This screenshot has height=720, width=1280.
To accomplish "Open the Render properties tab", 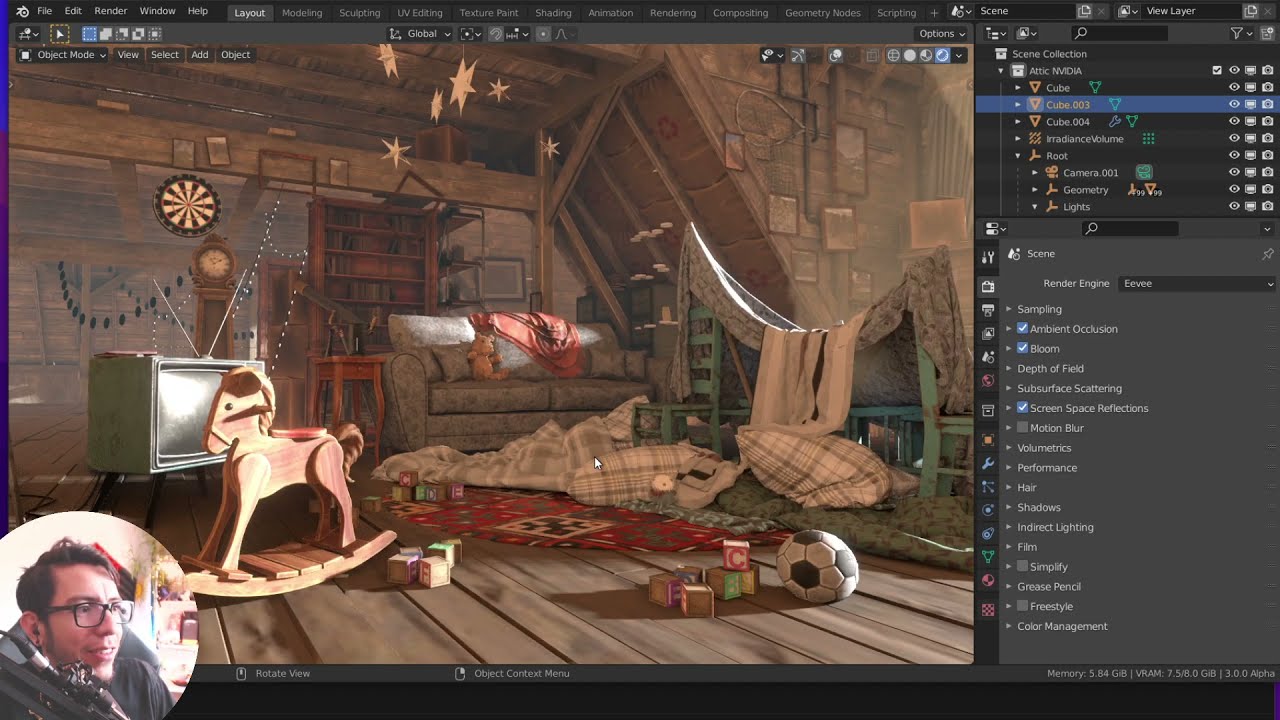I will pos(988,286).
